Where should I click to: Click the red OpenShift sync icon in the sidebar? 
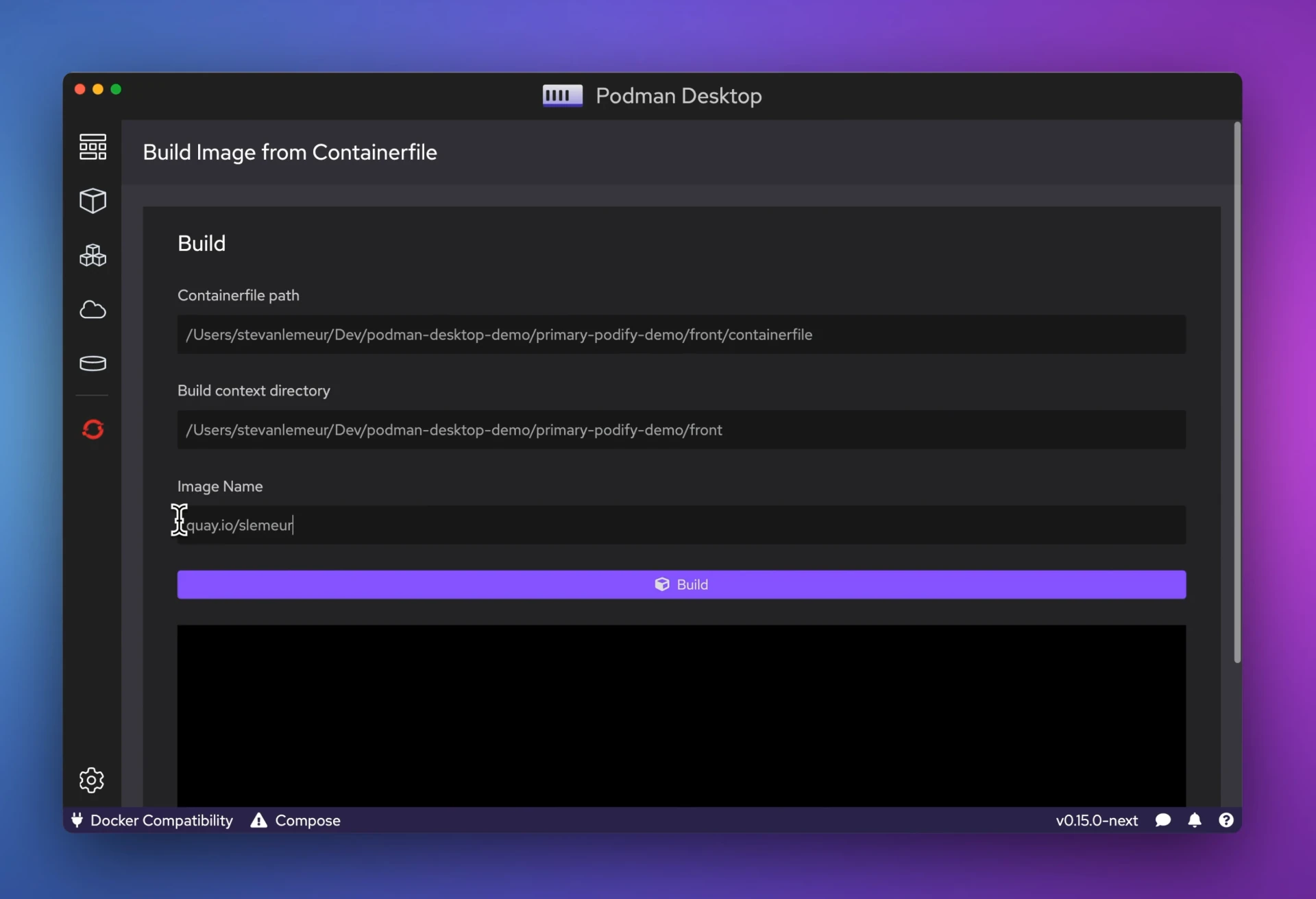(x=93, y=429)
